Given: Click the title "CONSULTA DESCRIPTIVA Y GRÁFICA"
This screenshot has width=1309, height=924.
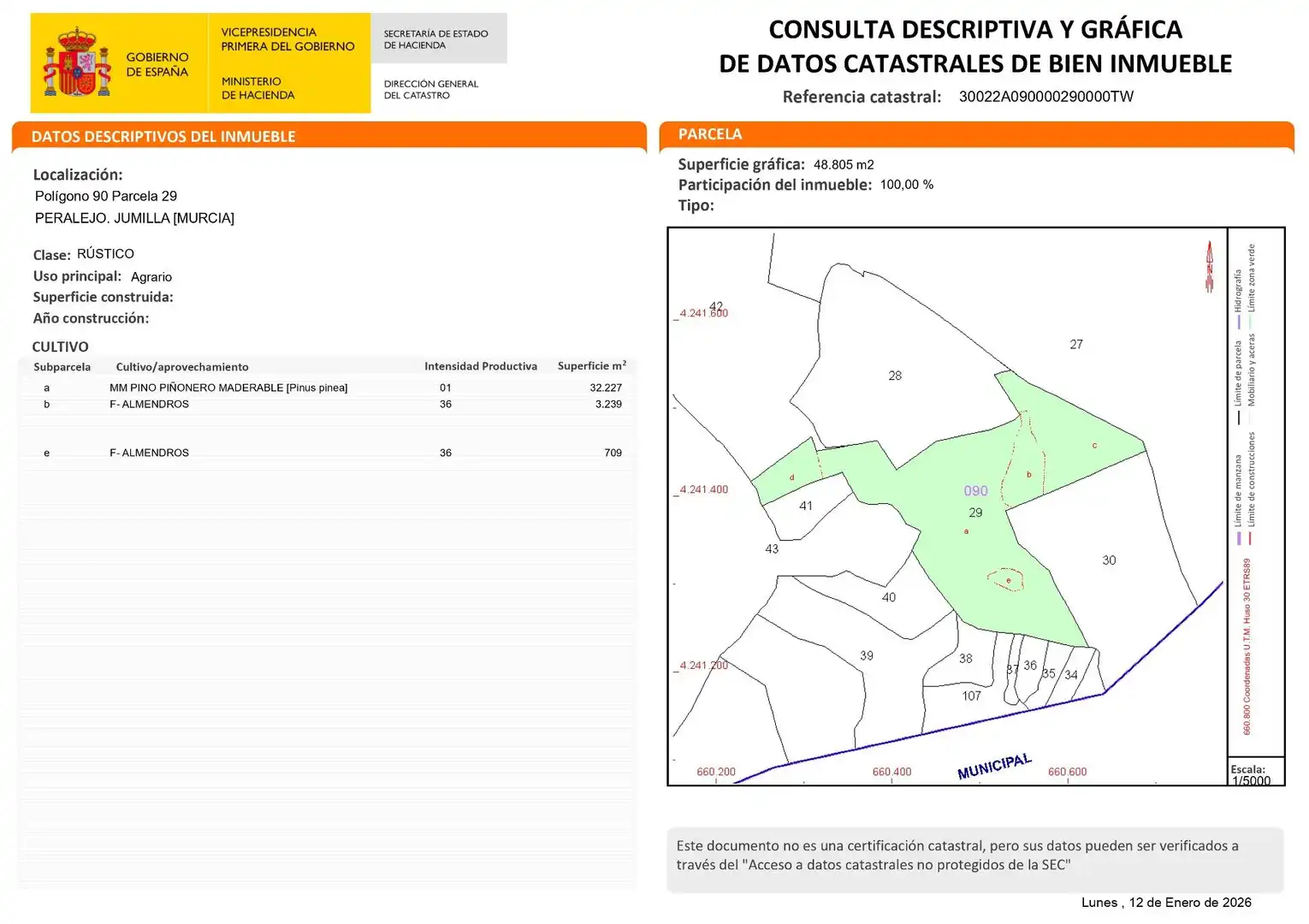Looking at the screenshot, I should (x=975, y=29).
